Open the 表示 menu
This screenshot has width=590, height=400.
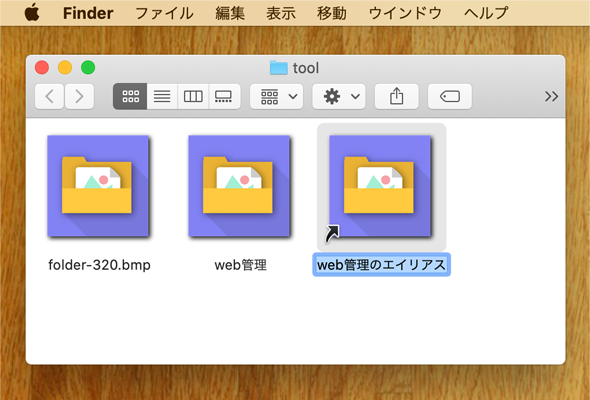coord(281,13)
